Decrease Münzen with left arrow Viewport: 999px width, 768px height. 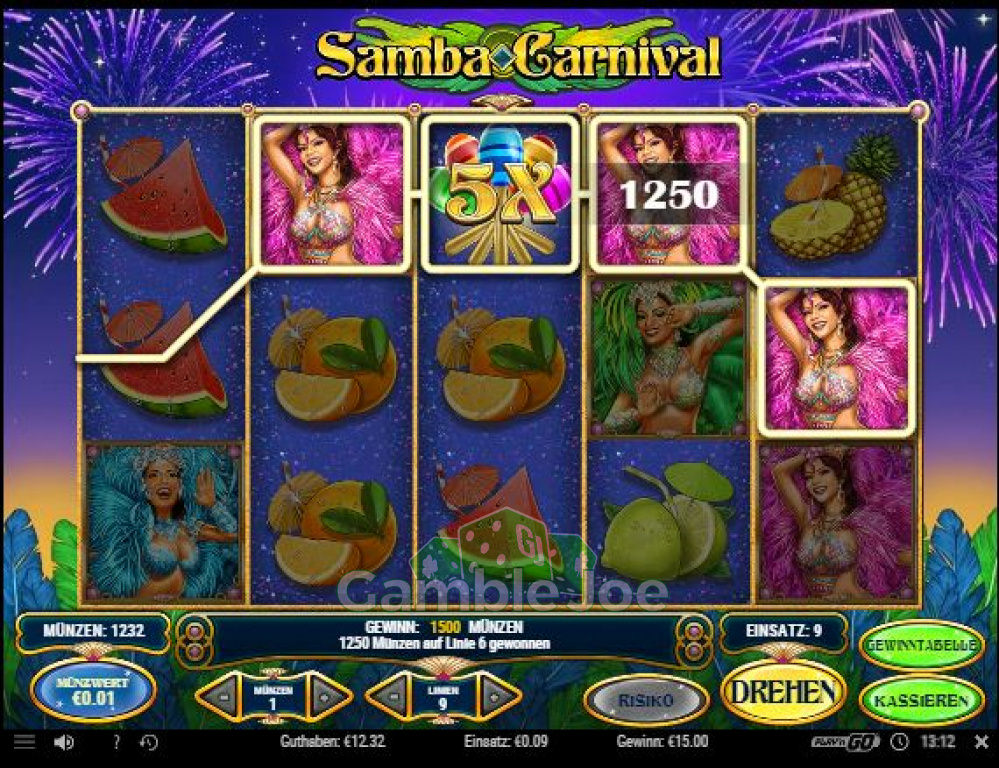pyautogui.click(x=220, y=697)
